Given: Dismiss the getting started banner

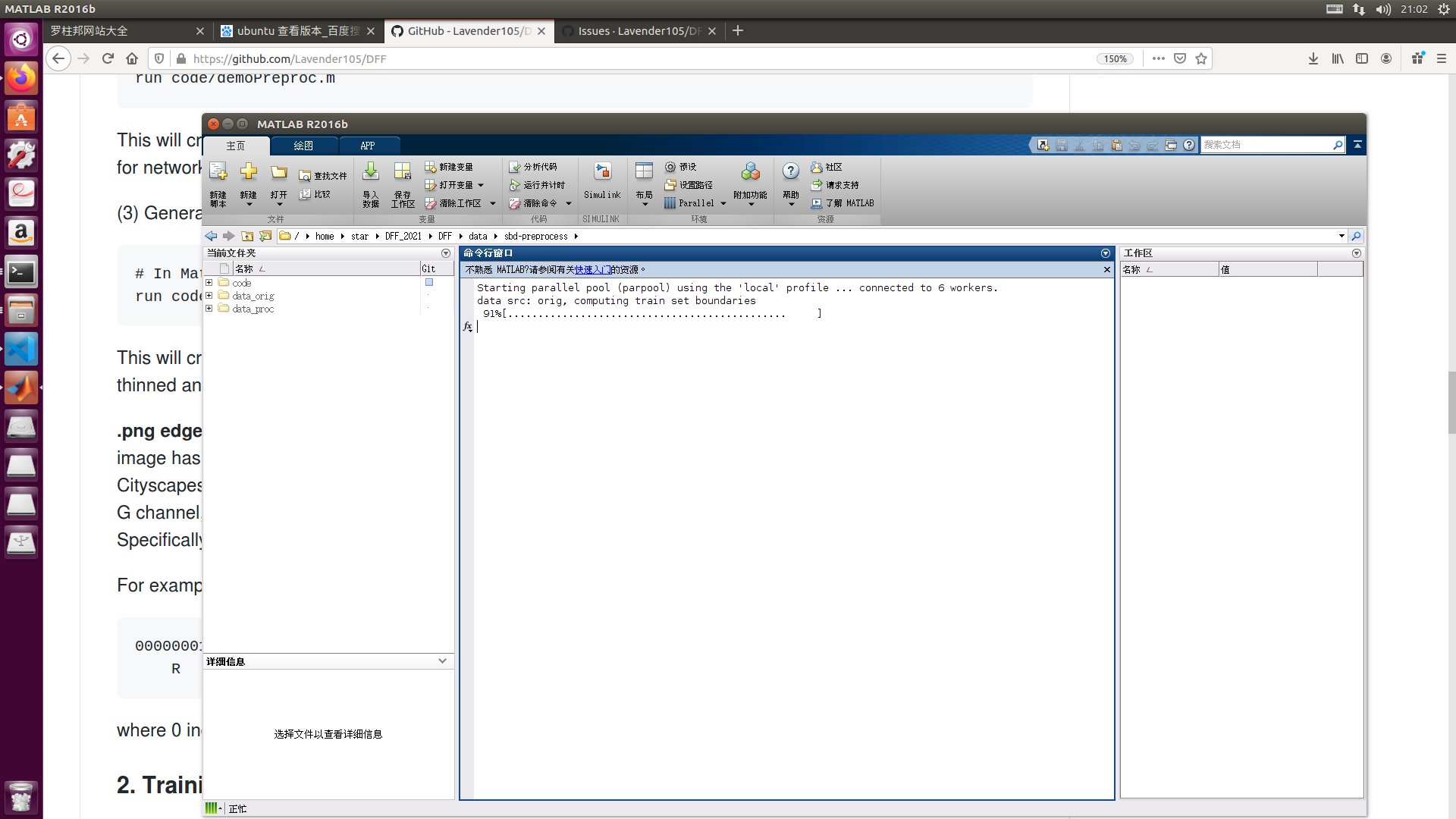Looking at the screenshot, I should click(x=1107, y=270).
